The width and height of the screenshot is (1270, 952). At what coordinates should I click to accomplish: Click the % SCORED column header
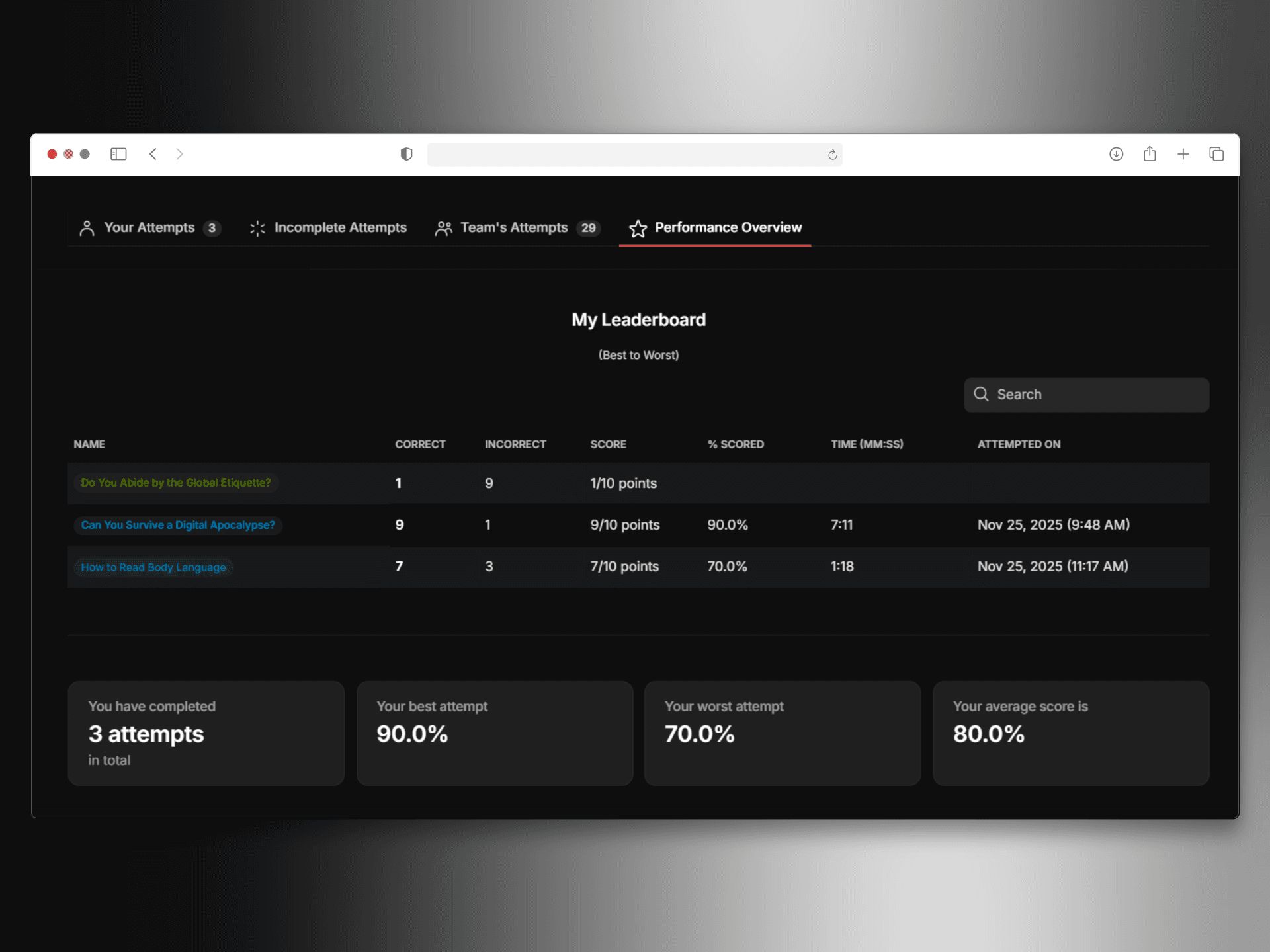tap(736, 444)
